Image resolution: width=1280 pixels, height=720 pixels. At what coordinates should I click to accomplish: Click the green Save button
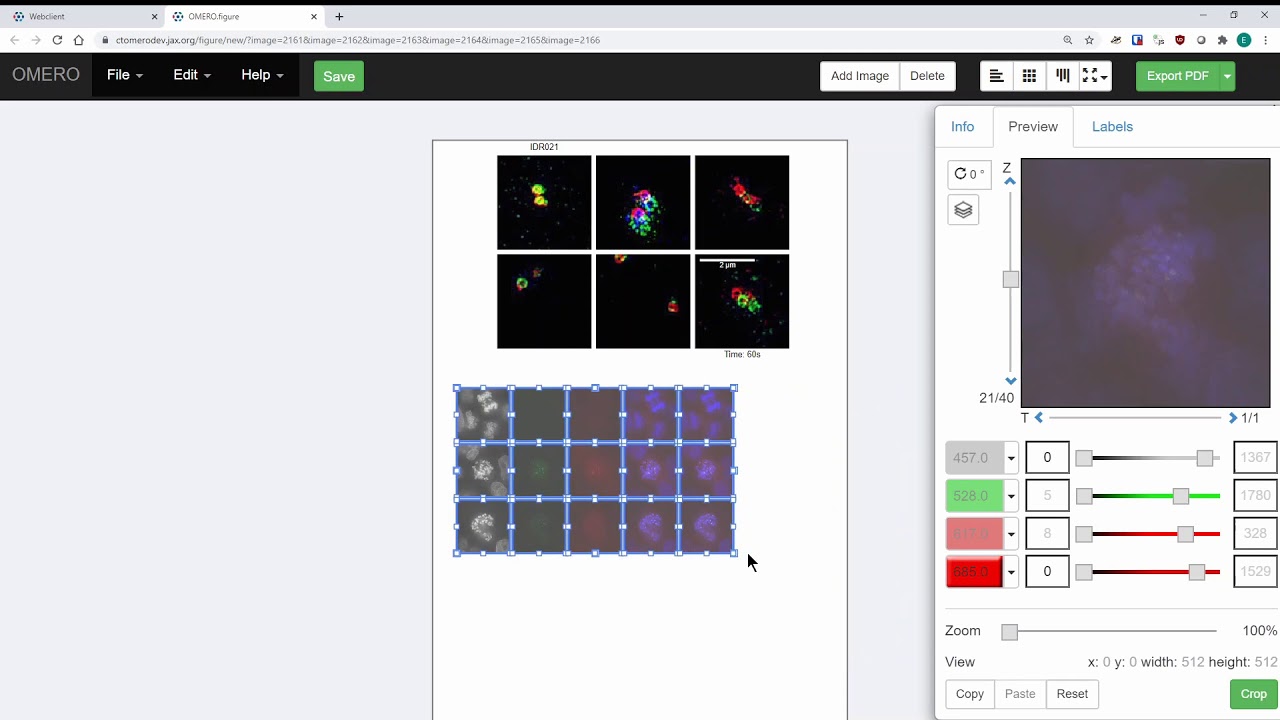pyautogui.click(x=339, y=76)
